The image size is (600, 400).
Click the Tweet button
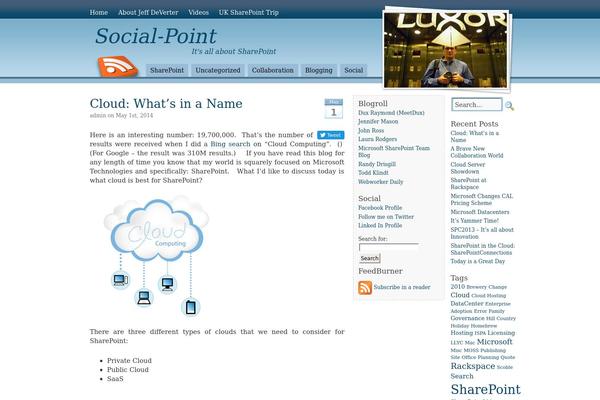click(x=331, y=135)
